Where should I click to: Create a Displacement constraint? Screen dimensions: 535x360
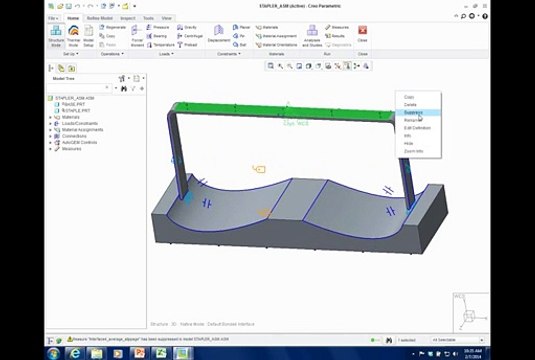pyautogui.click(x=219, y=34)
